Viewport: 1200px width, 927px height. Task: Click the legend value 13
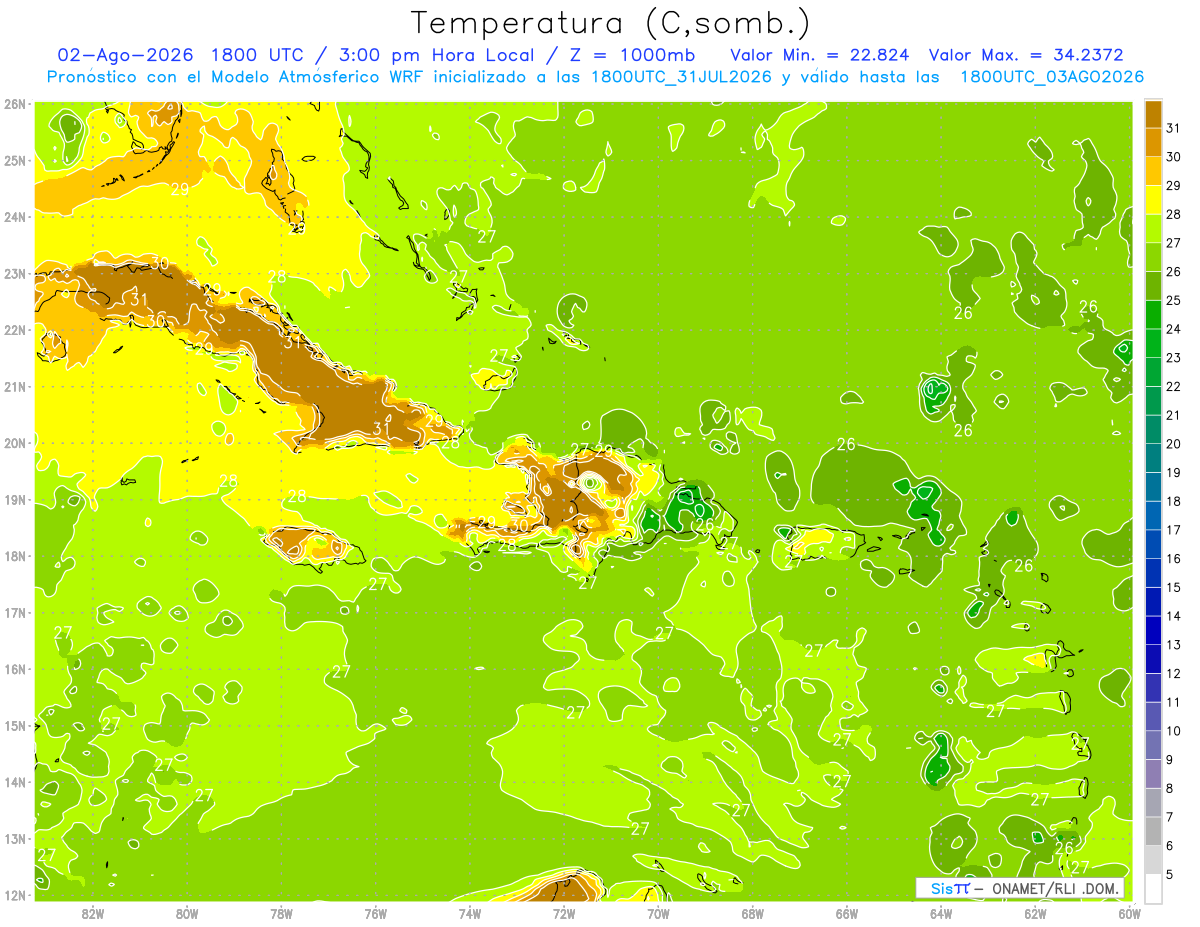(x=1173, y=645)
